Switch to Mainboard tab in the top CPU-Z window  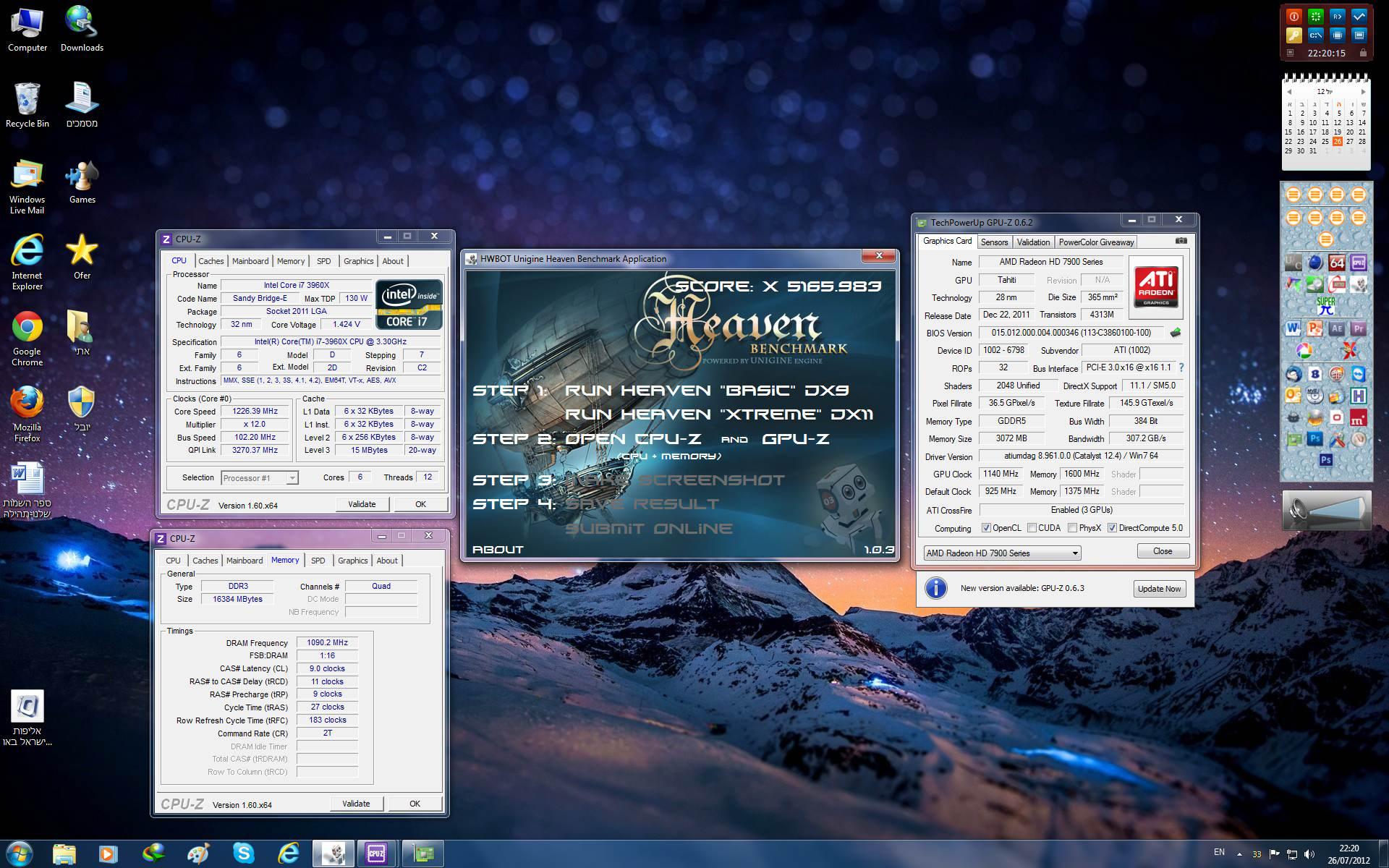[x=250, y=261]
